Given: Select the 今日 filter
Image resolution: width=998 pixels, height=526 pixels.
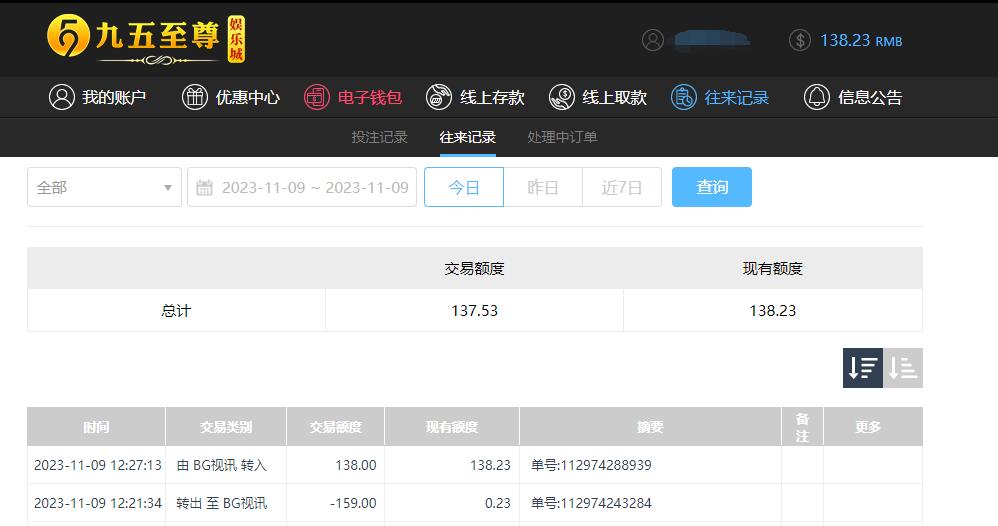Looking at the screenshot, I should [x=464, y=187].
